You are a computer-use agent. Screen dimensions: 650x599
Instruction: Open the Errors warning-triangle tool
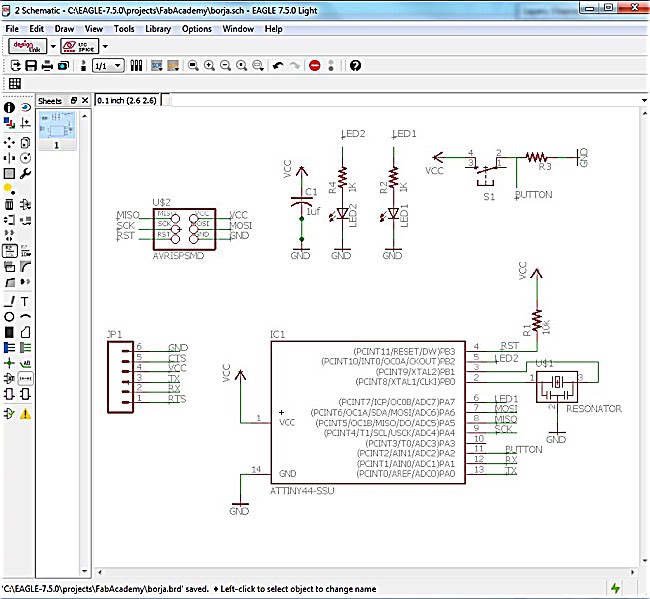tap(25, 413)
